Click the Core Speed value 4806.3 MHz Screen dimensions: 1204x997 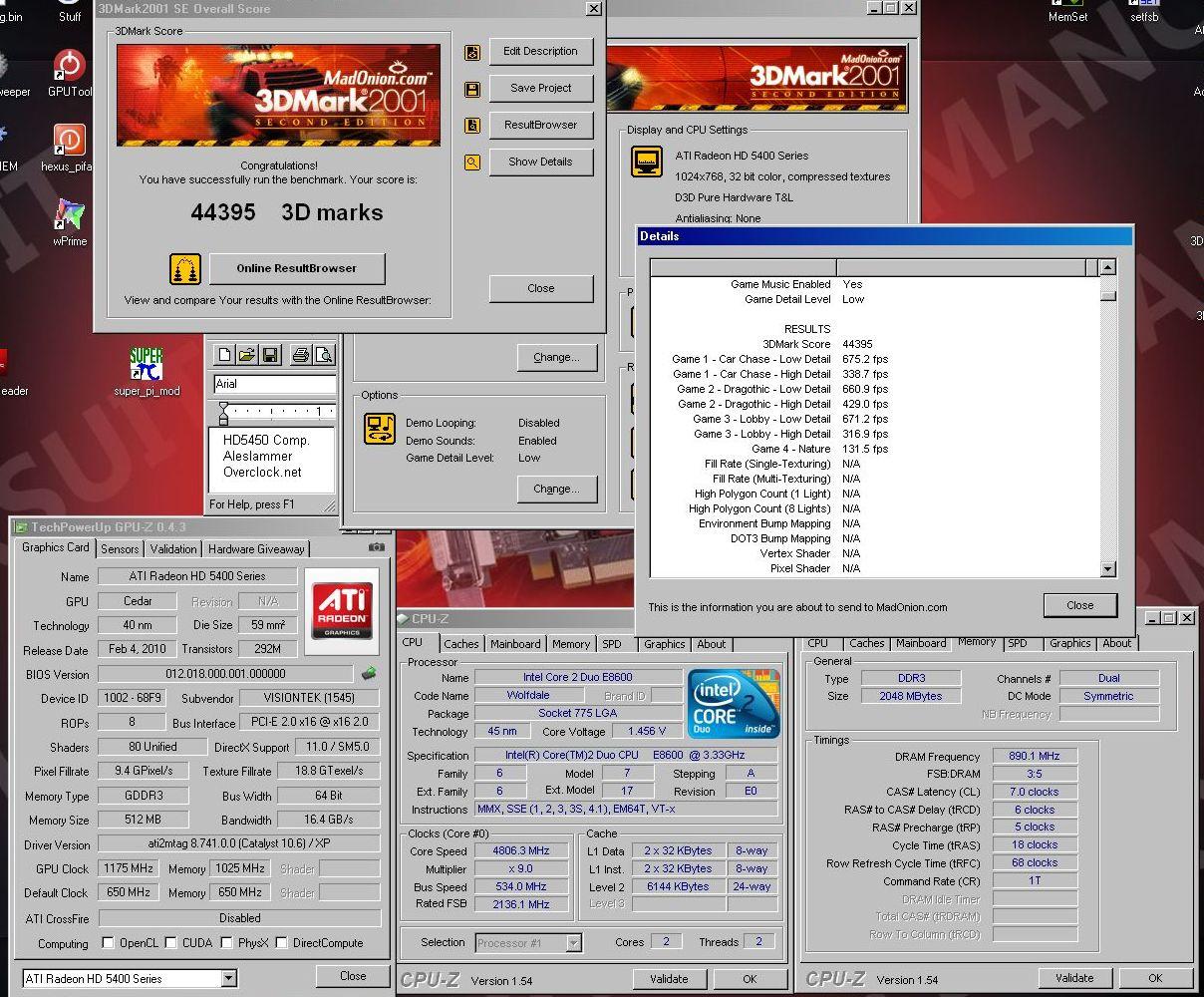[520, 851]
